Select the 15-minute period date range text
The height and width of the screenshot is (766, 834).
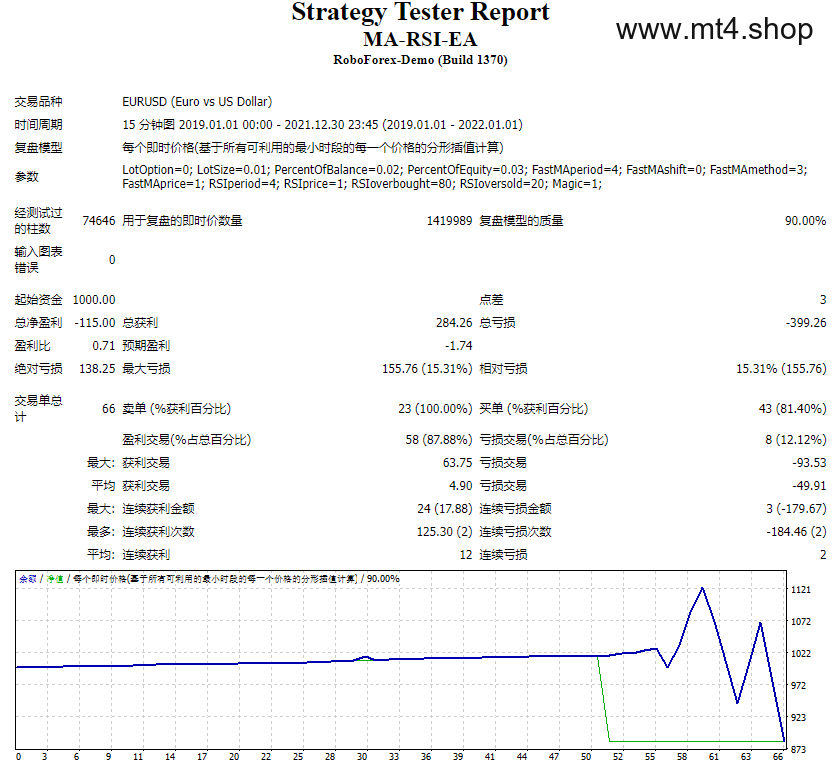pos(322,125)
